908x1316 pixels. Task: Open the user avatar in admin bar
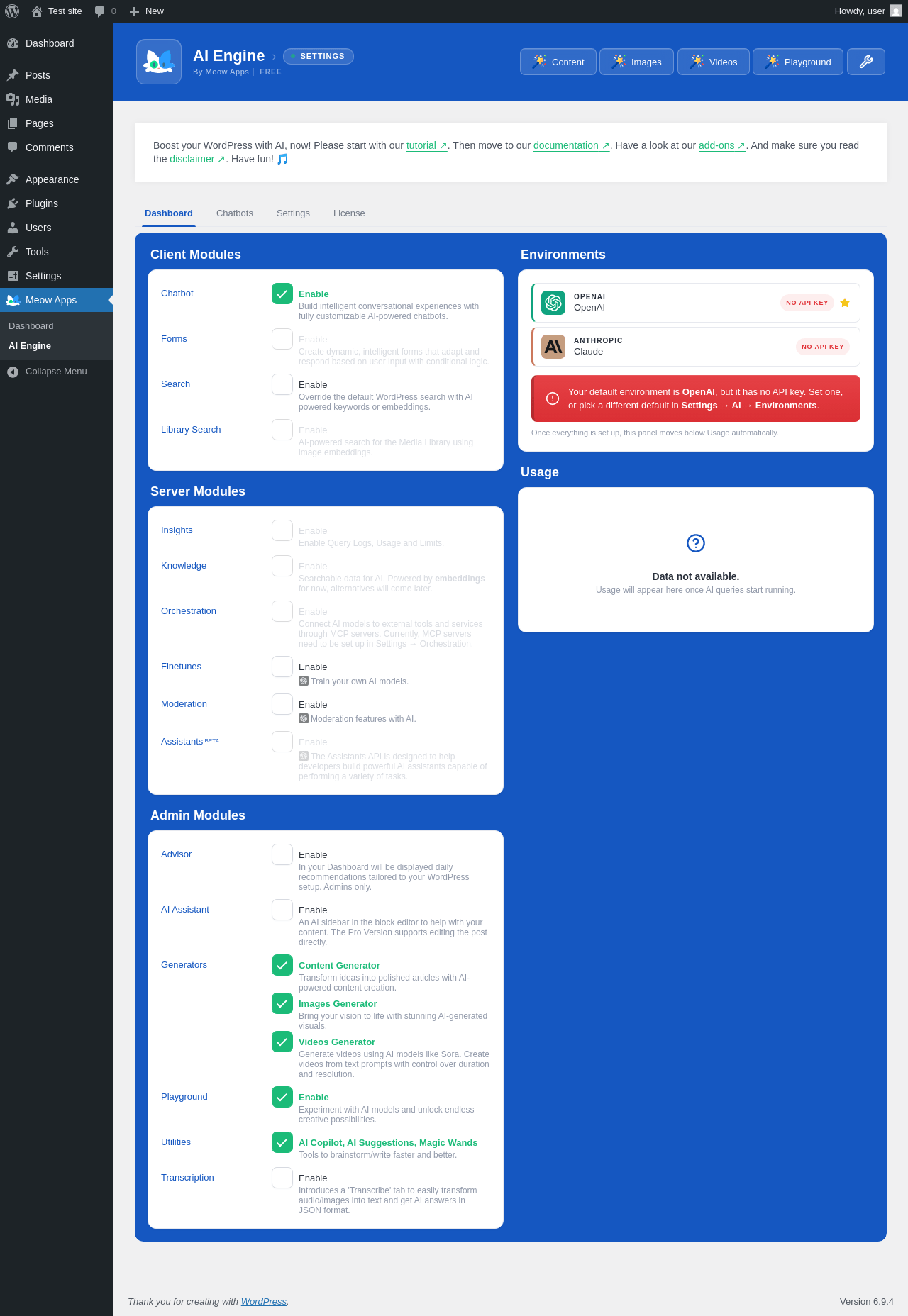pyautogui.click(x=896, y=11)
